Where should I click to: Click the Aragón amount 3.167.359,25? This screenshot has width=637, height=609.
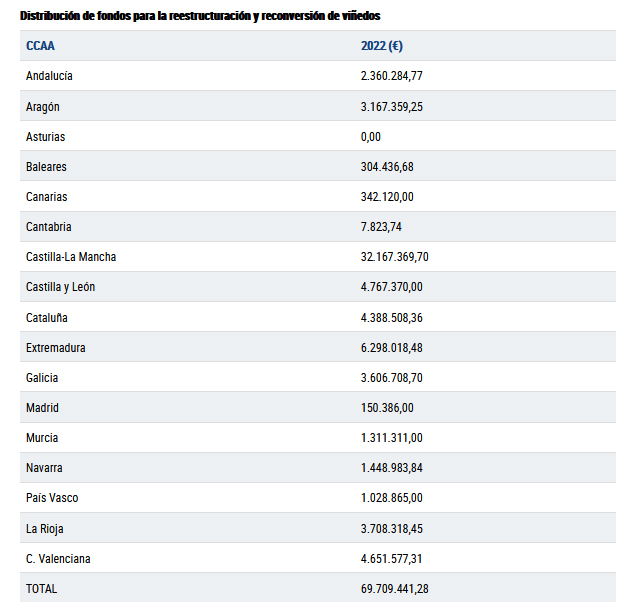pos(392,106)
